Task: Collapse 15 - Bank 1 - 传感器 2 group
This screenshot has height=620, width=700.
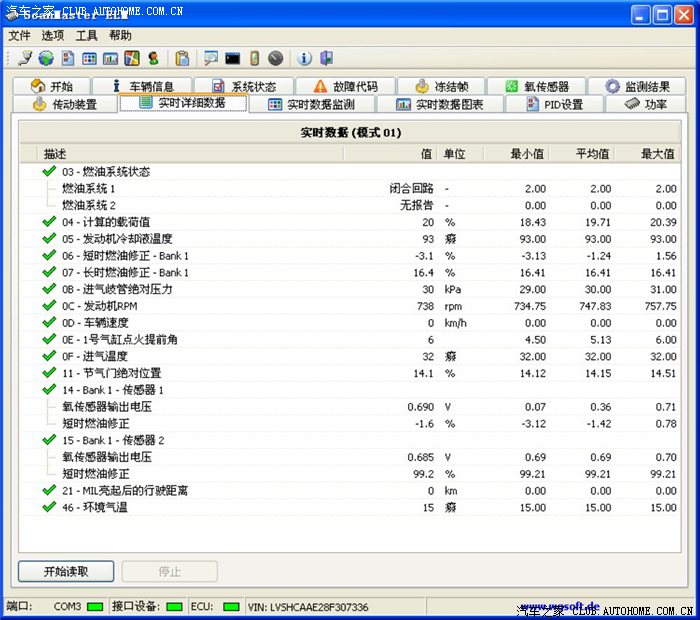Action: pyautogui.click(x=49, y=440)
